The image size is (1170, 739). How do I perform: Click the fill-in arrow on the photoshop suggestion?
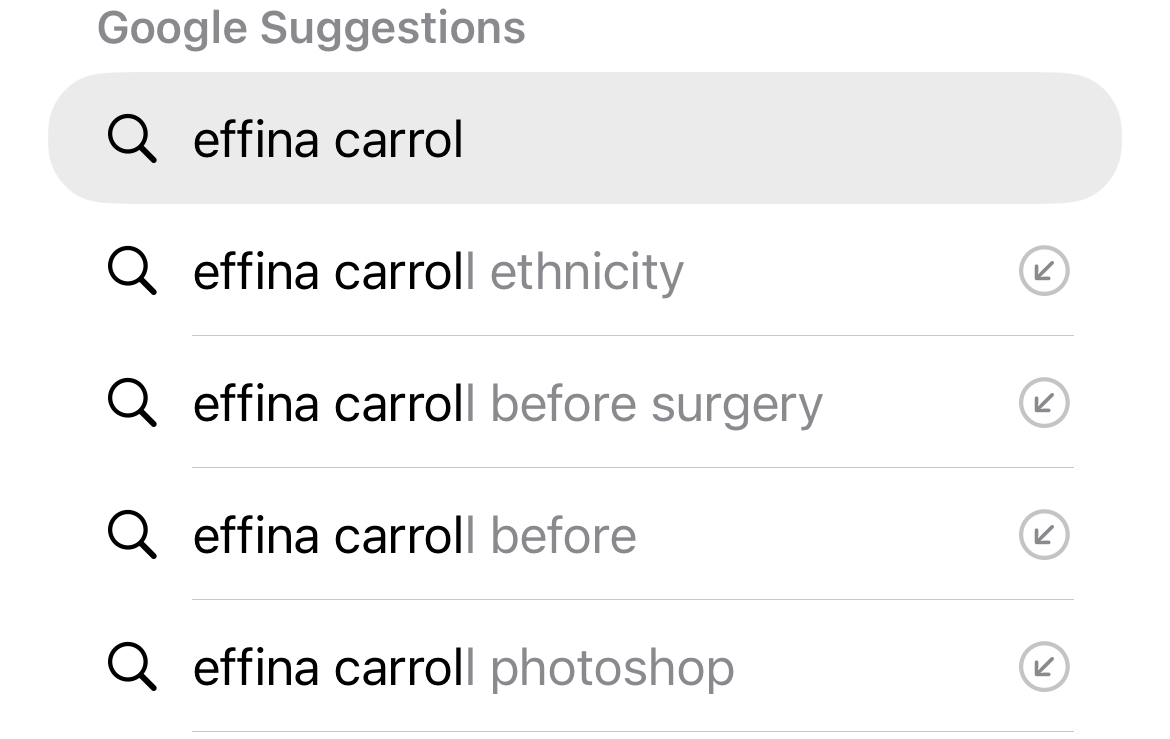[x=1044, y=667]
